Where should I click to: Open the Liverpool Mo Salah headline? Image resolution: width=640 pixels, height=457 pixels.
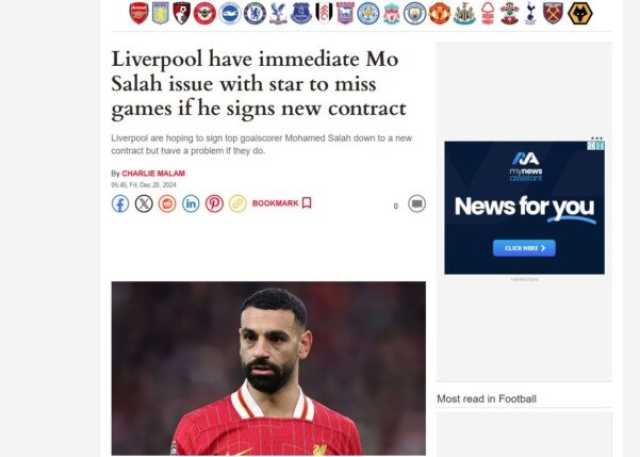click(x=259, y=84)
